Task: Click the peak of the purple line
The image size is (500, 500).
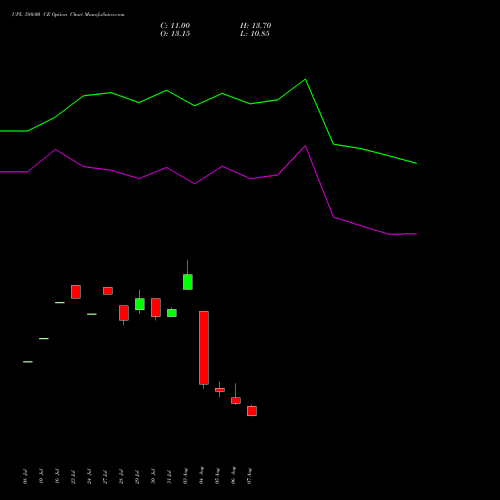Action: (305, 146)
